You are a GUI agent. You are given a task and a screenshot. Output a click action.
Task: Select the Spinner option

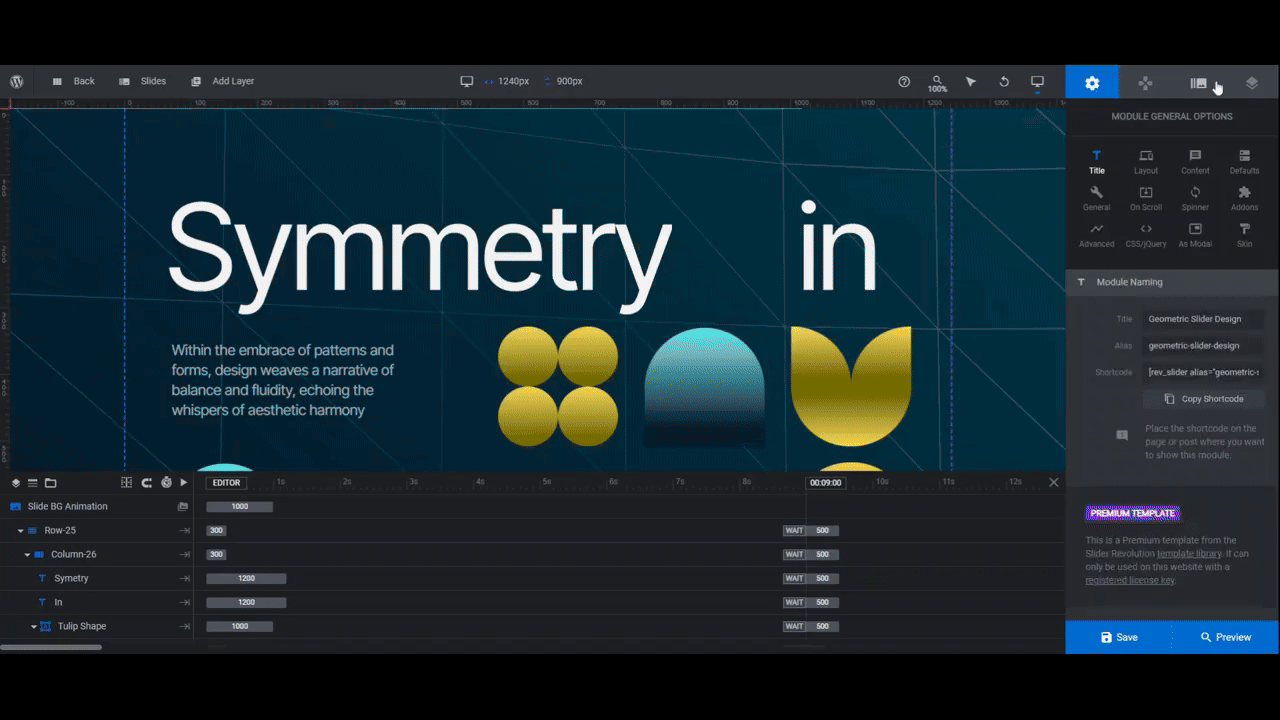[x=1195, y=198]
